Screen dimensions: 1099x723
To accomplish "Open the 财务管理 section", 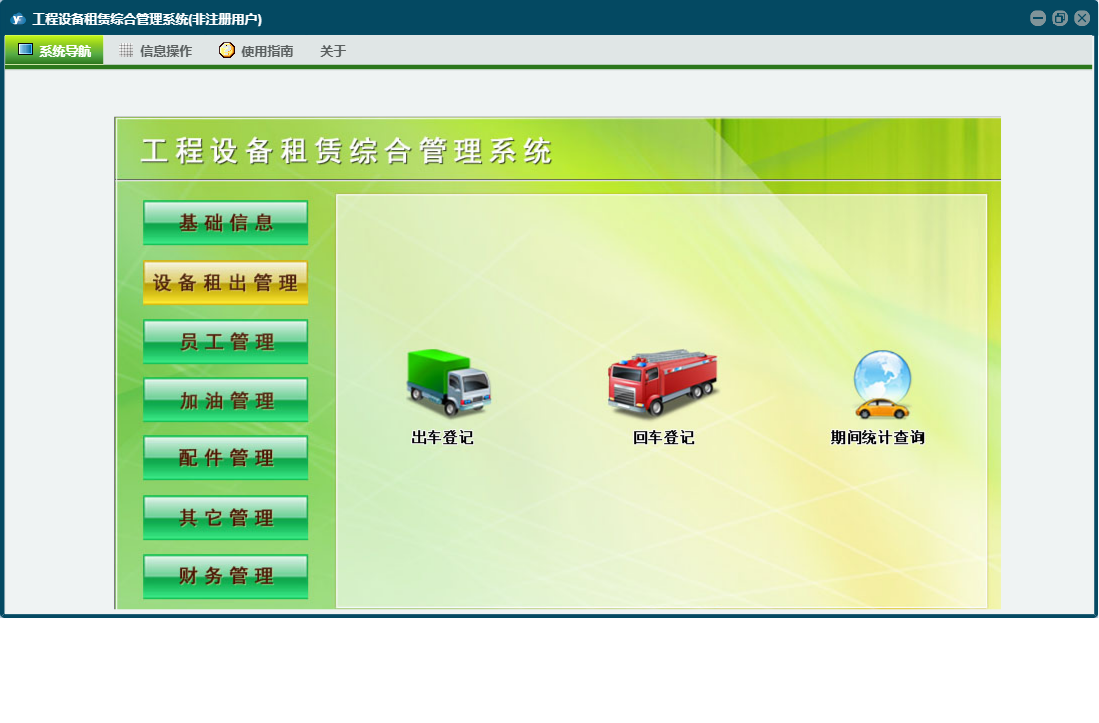I will click(226, 576).
